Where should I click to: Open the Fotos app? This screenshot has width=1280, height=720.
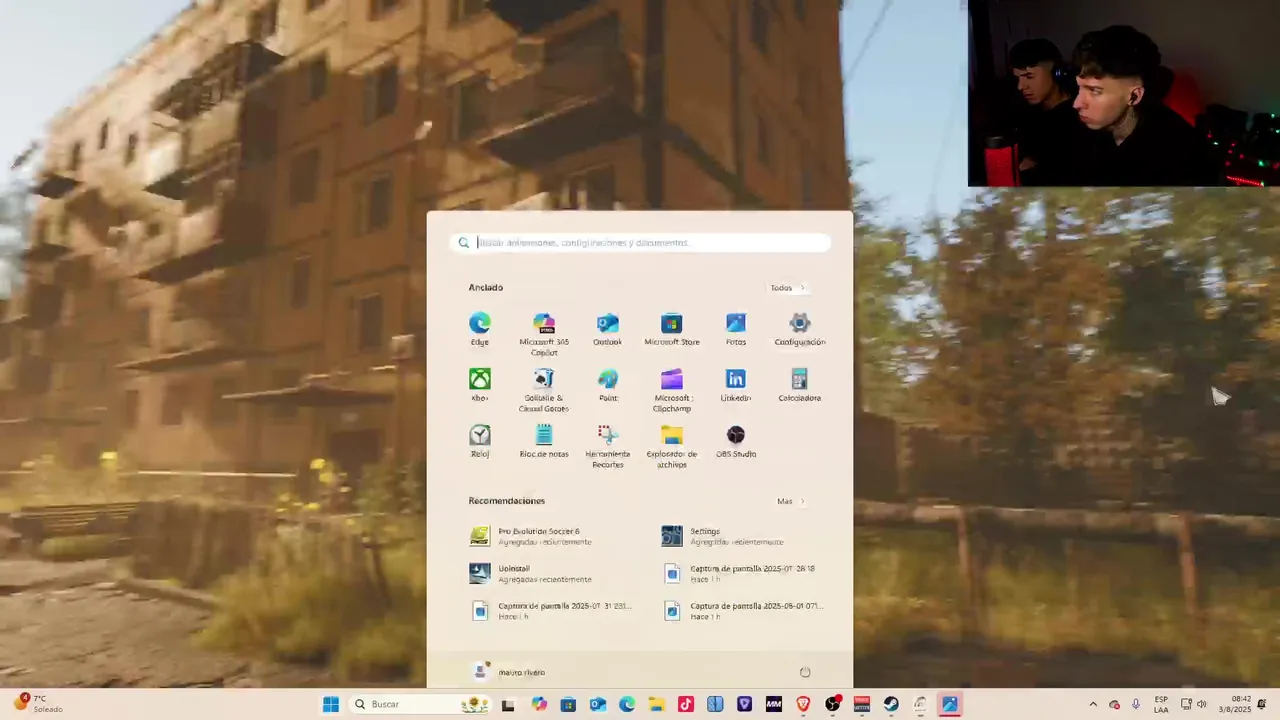[x=736, y=329]
